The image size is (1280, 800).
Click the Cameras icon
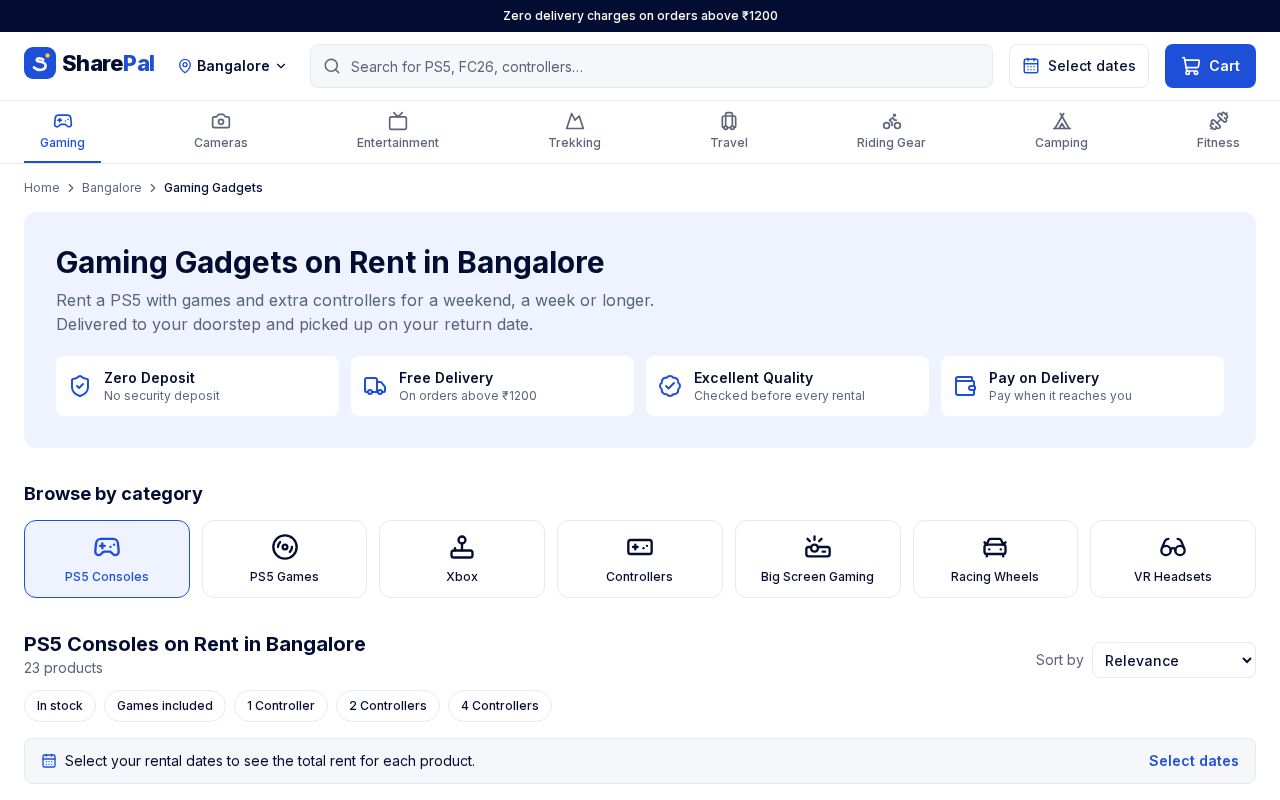[221, 121]
